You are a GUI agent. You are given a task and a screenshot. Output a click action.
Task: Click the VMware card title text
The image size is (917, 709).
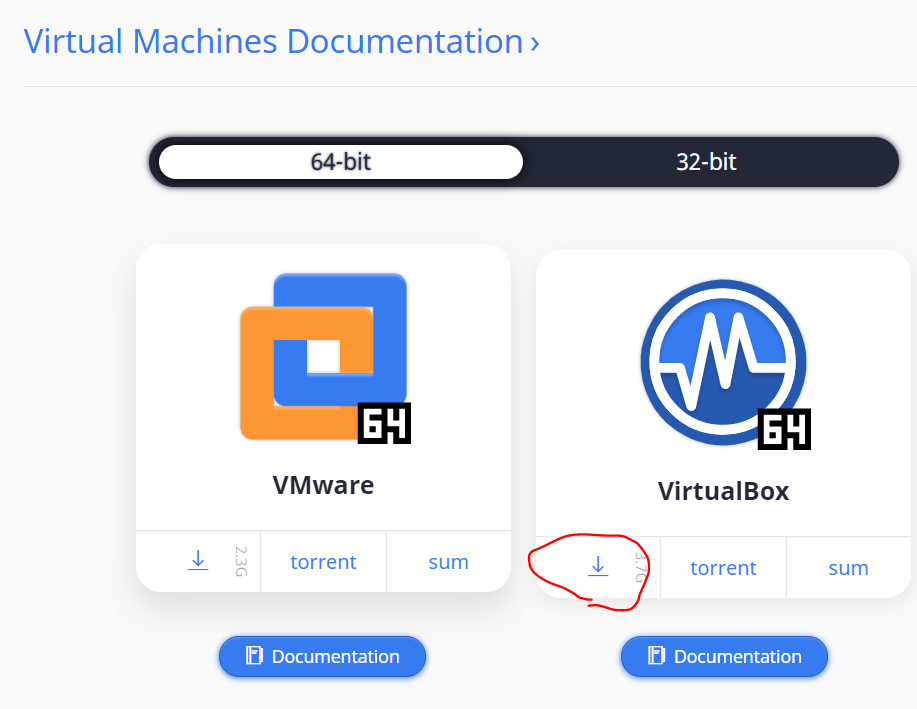[323, 485]
